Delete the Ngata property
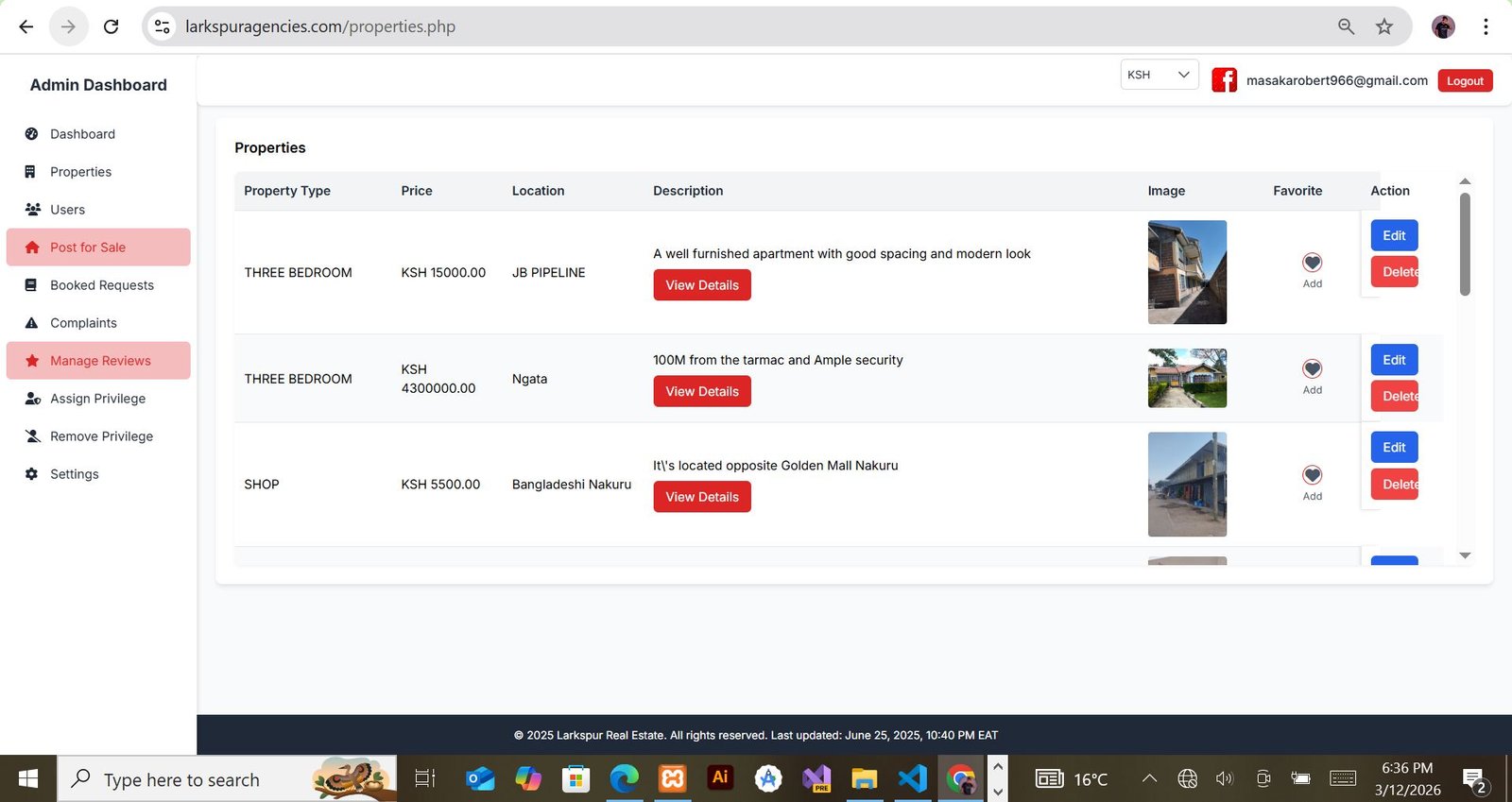1512x802 pixels. [1395, 397]
